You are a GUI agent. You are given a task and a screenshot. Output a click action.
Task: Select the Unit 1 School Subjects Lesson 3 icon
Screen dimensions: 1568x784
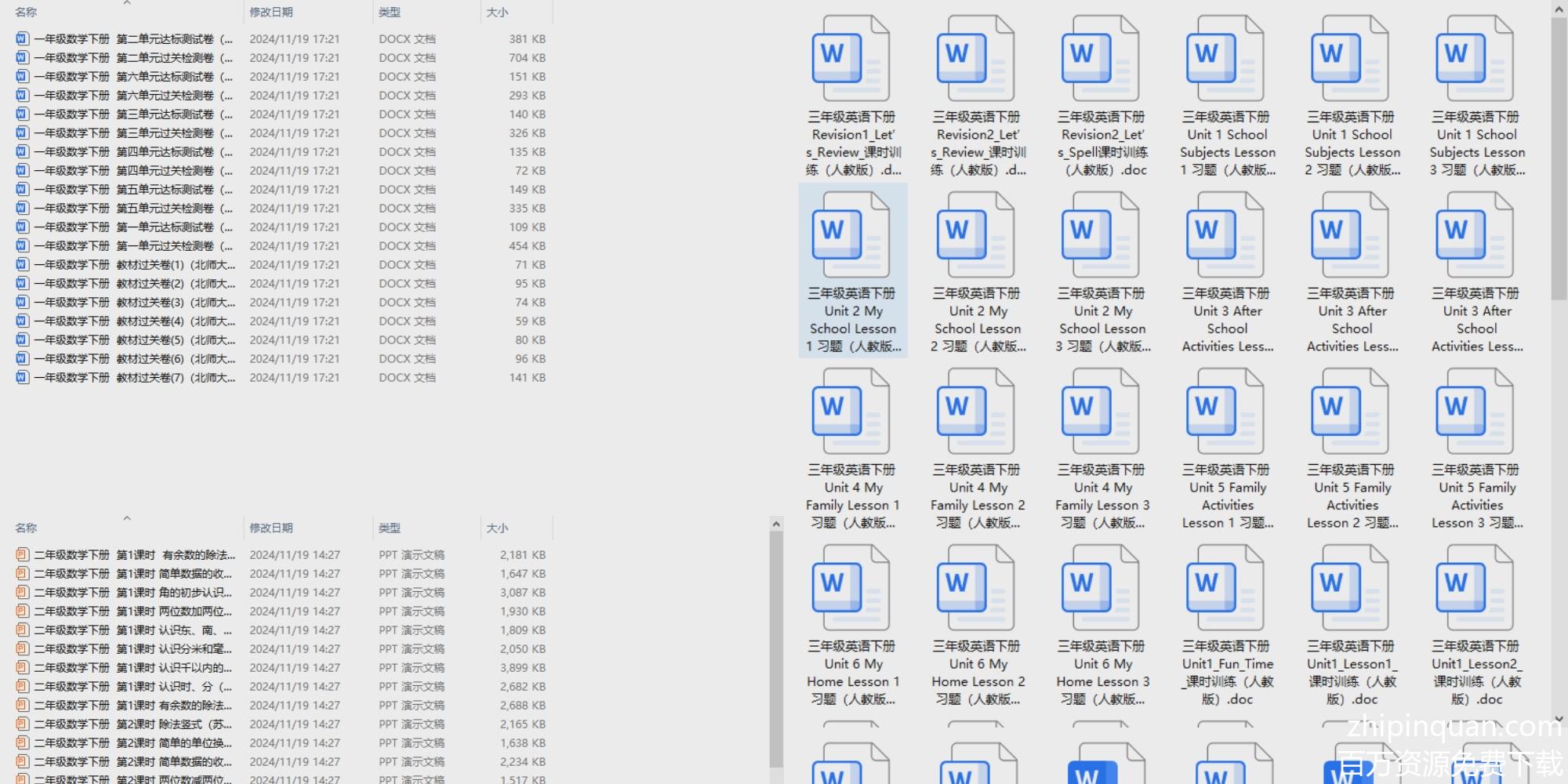1475,60
